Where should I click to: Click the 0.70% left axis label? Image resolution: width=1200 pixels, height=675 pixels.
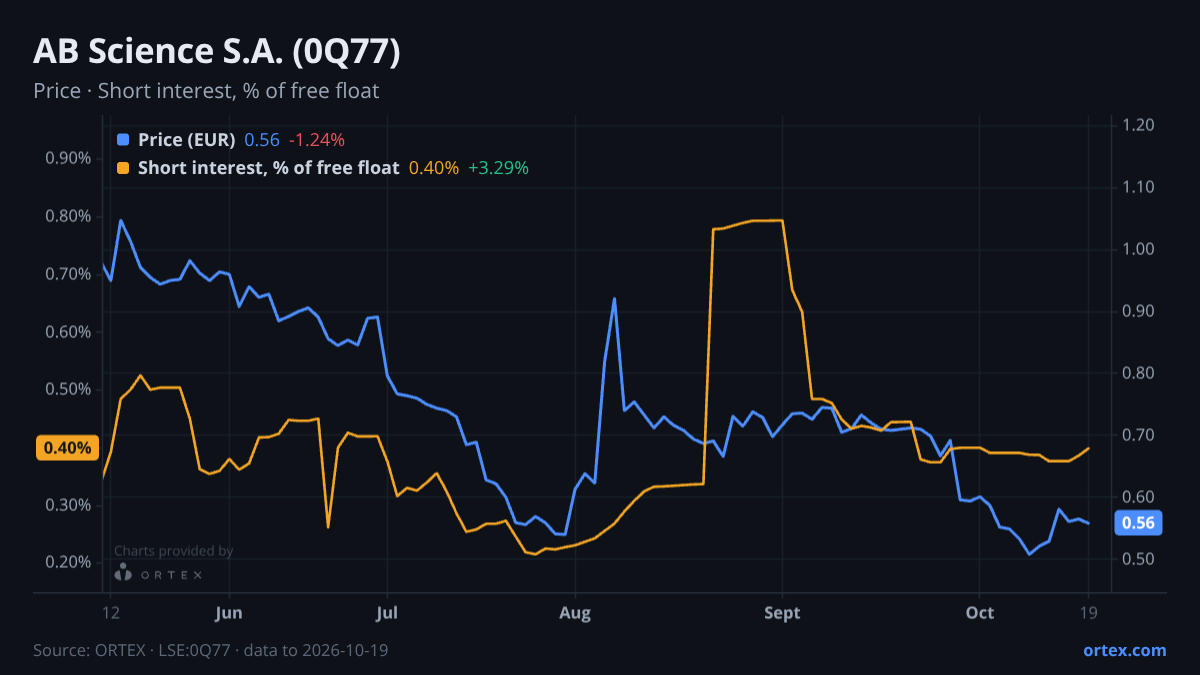point(69,274)
